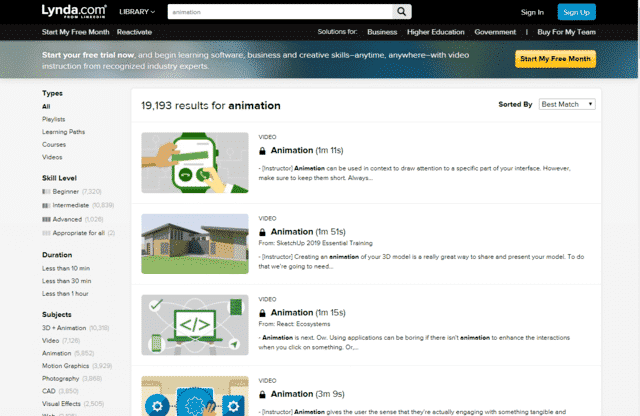Click the blue Sign Up button
The image size is (640, 416).
point(576,12)
